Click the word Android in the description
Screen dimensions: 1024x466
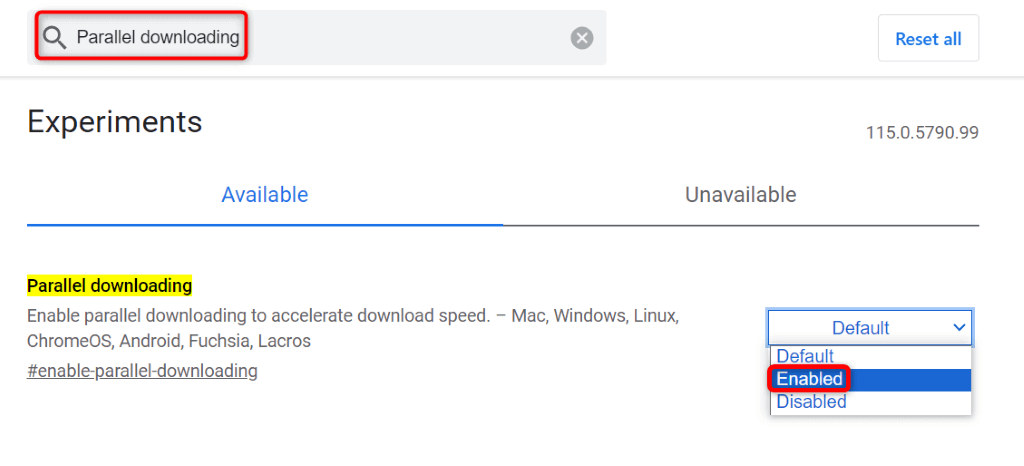click(x=151, y=341)
